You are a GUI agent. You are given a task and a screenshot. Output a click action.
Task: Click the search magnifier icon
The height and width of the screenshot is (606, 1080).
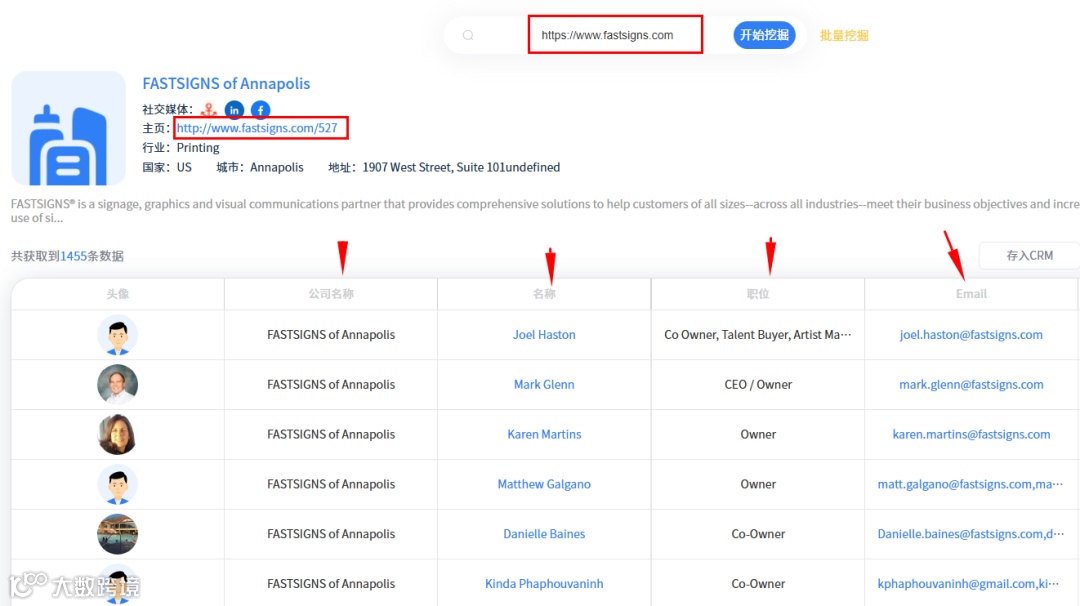pyautogui.click(x=468, y=35)
